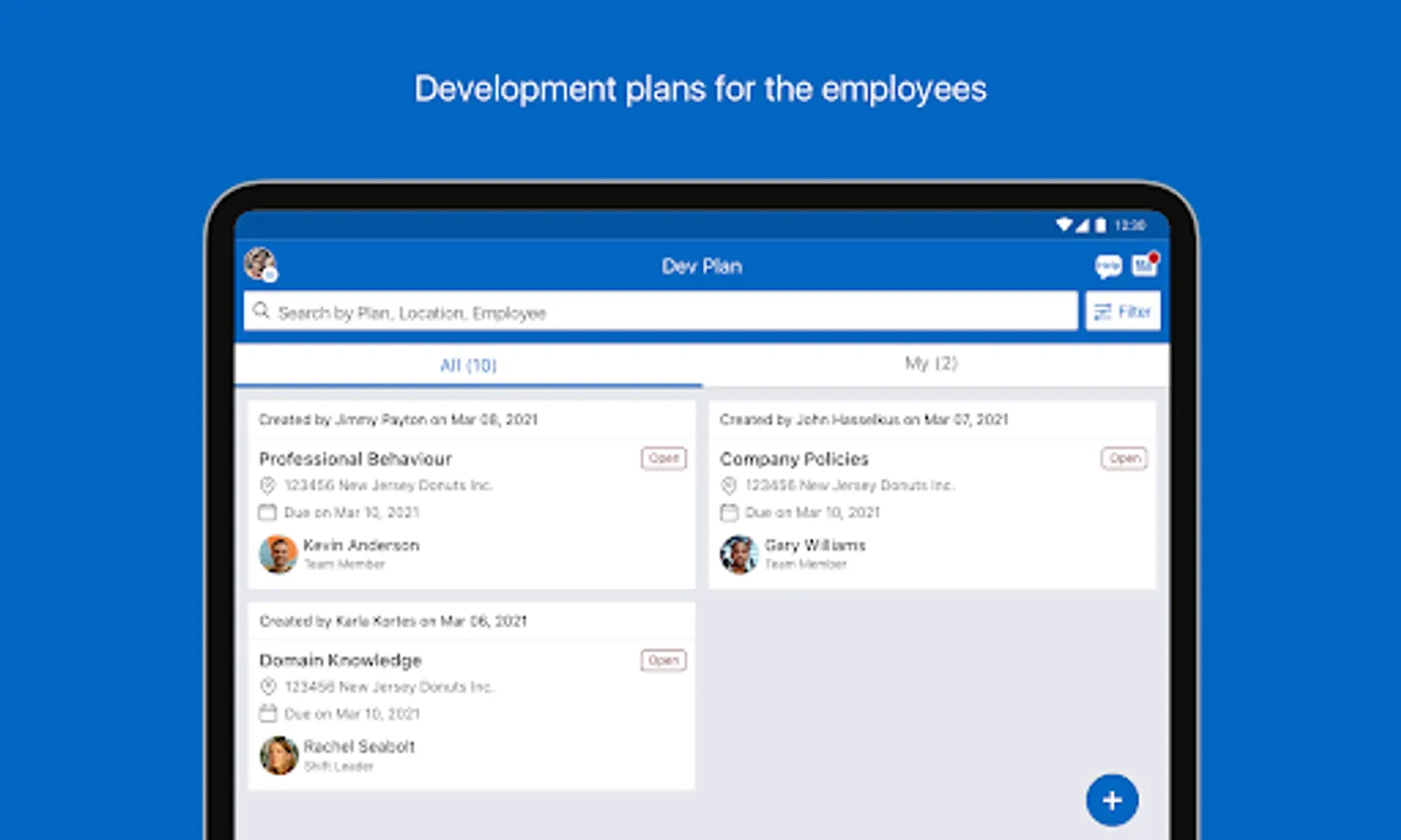1401x840 pixels.
Task: Select Kevin Anderson's avatar photo
Action: [x=278, y=554]
